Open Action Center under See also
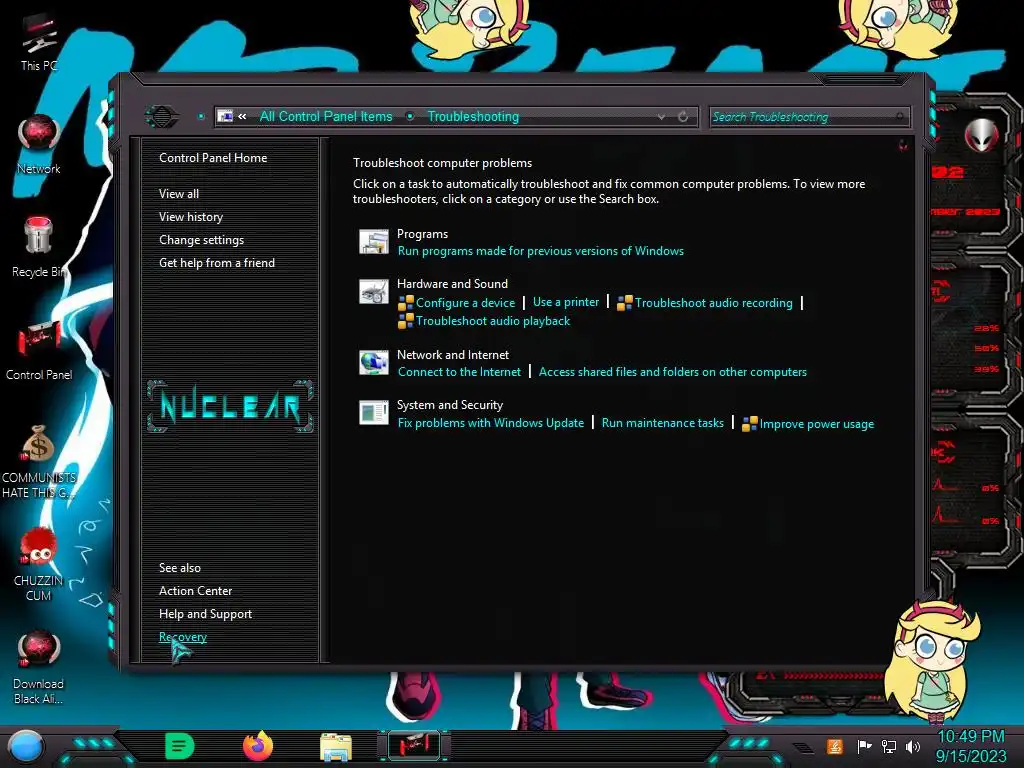The width and height of the screenshot is (1024, 768). [195, 590]
